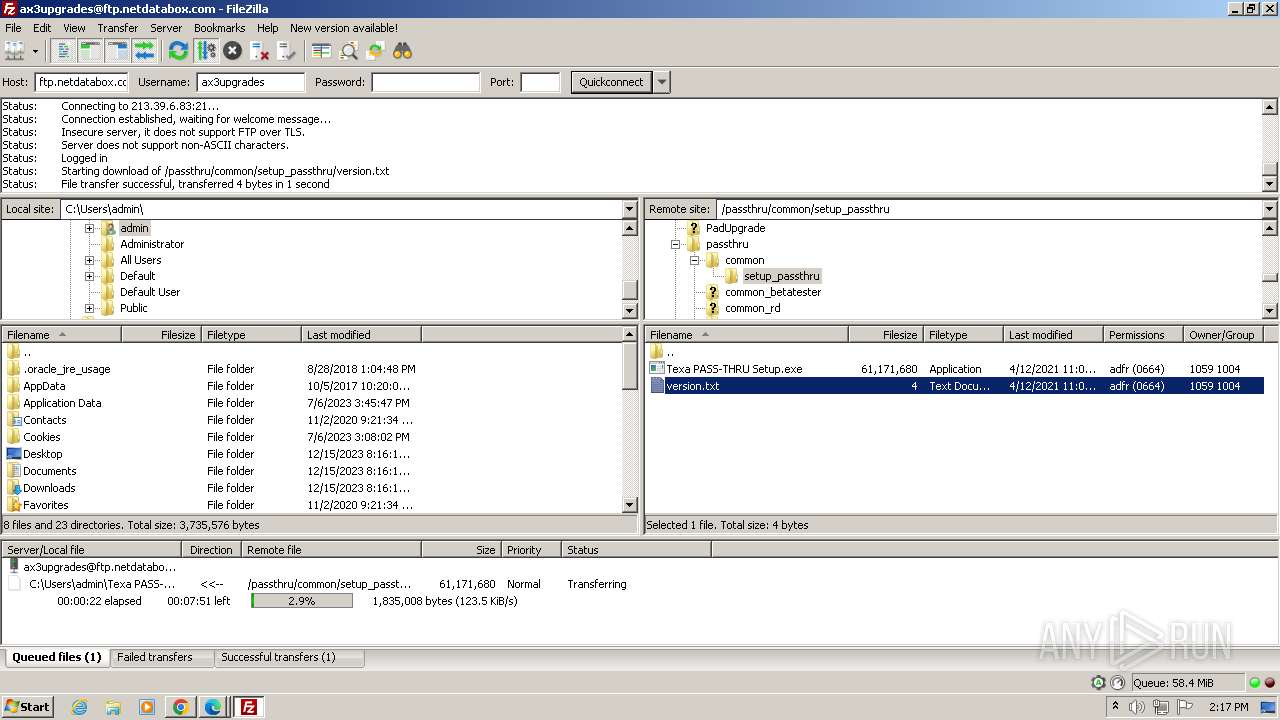The image size is (1280, 720).
Task: Click the transfer progress bar
Action: pyautogui.click(x=302, y=601)
